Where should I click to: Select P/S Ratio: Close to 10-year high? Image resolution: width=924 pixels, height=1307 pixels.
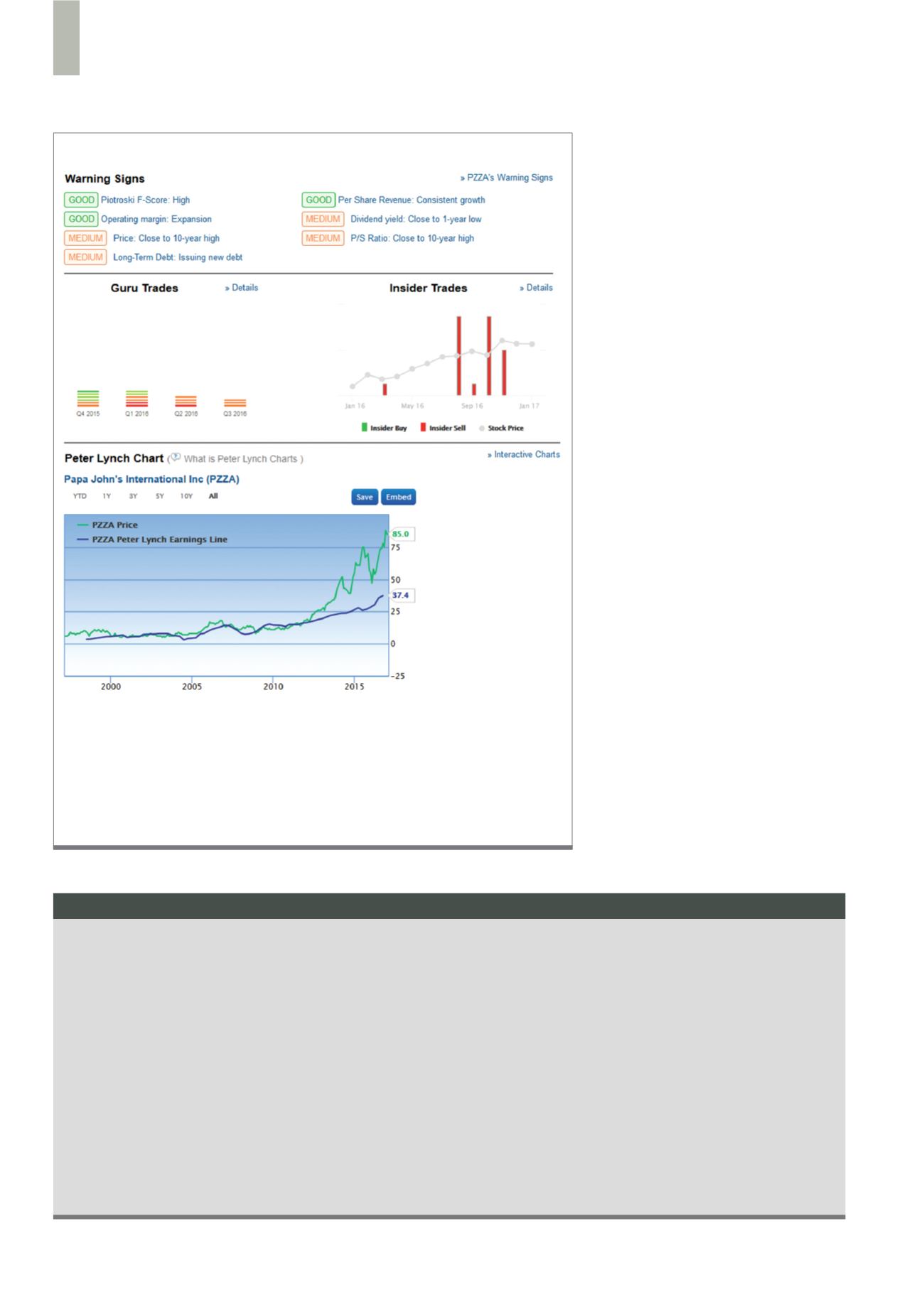pos(412,239)
